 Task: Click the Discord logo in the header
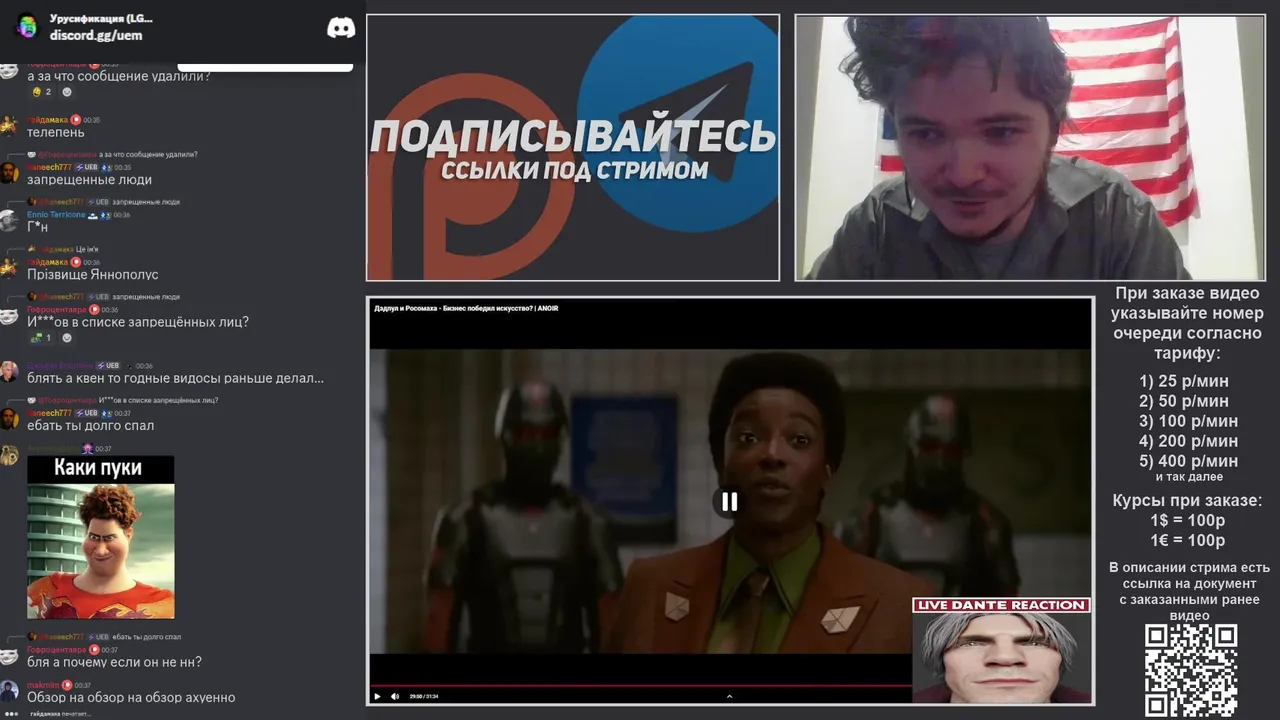(341, 28)
